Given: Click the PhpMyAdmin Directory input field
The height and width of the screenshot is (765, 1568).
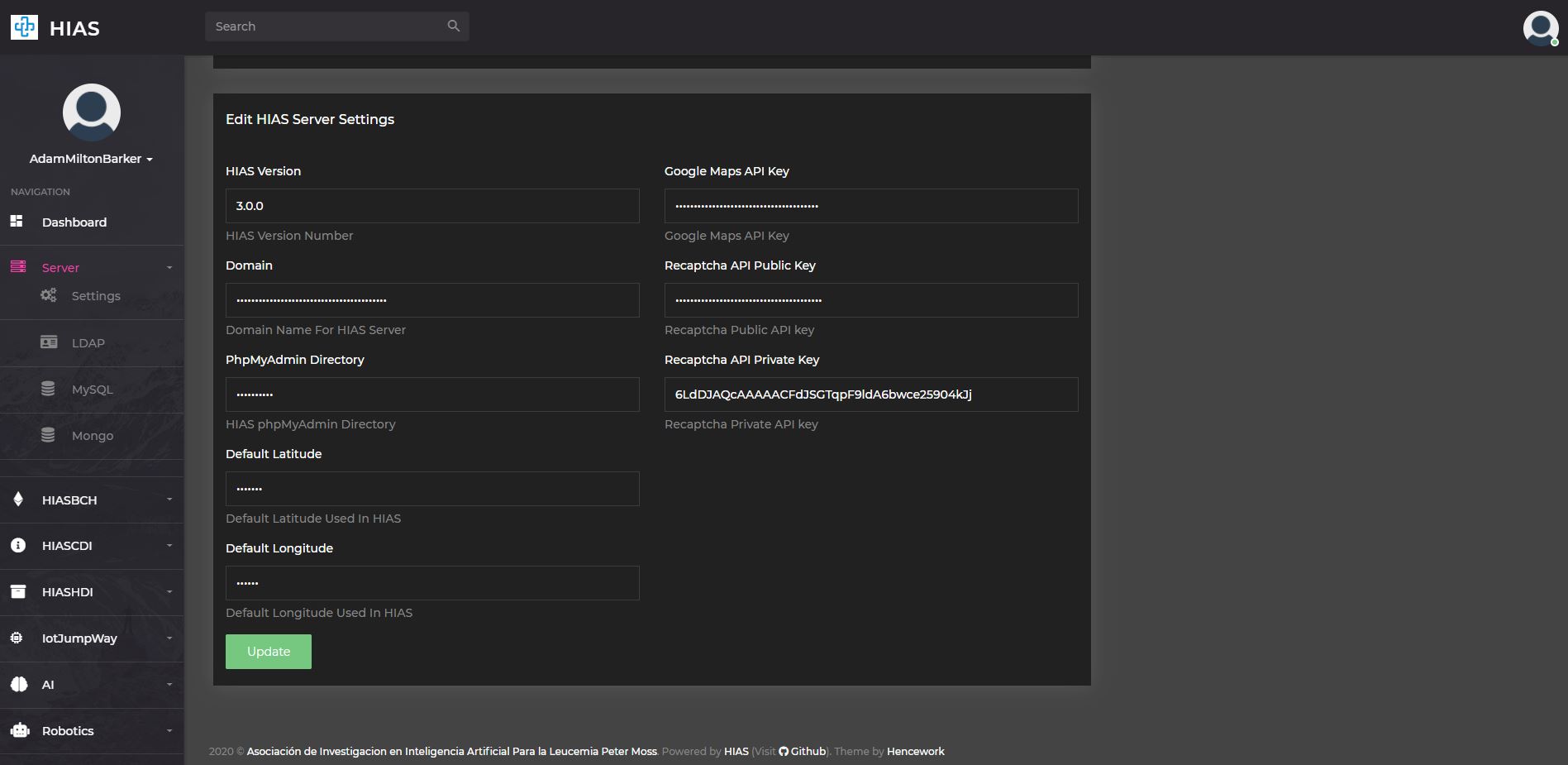Looking at the screenshot, I should tap(432, 394).
